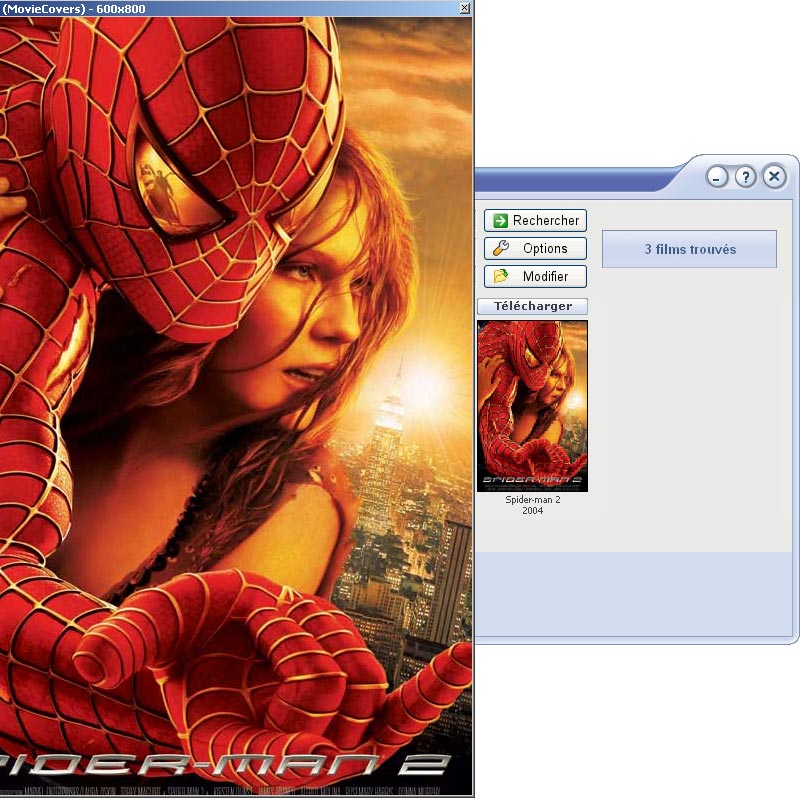The height and width of the screenshot is (799, 800).
Task: Click the folder icon on Modifier
Action: click(x=501, y=276)
